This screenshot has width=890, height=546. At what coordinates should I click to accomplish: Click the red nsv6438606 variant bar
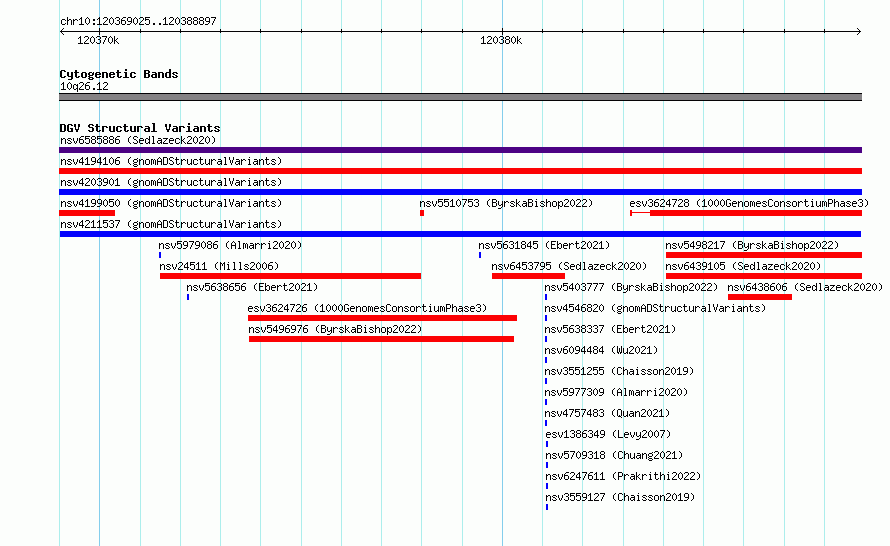tap(760, 297)
